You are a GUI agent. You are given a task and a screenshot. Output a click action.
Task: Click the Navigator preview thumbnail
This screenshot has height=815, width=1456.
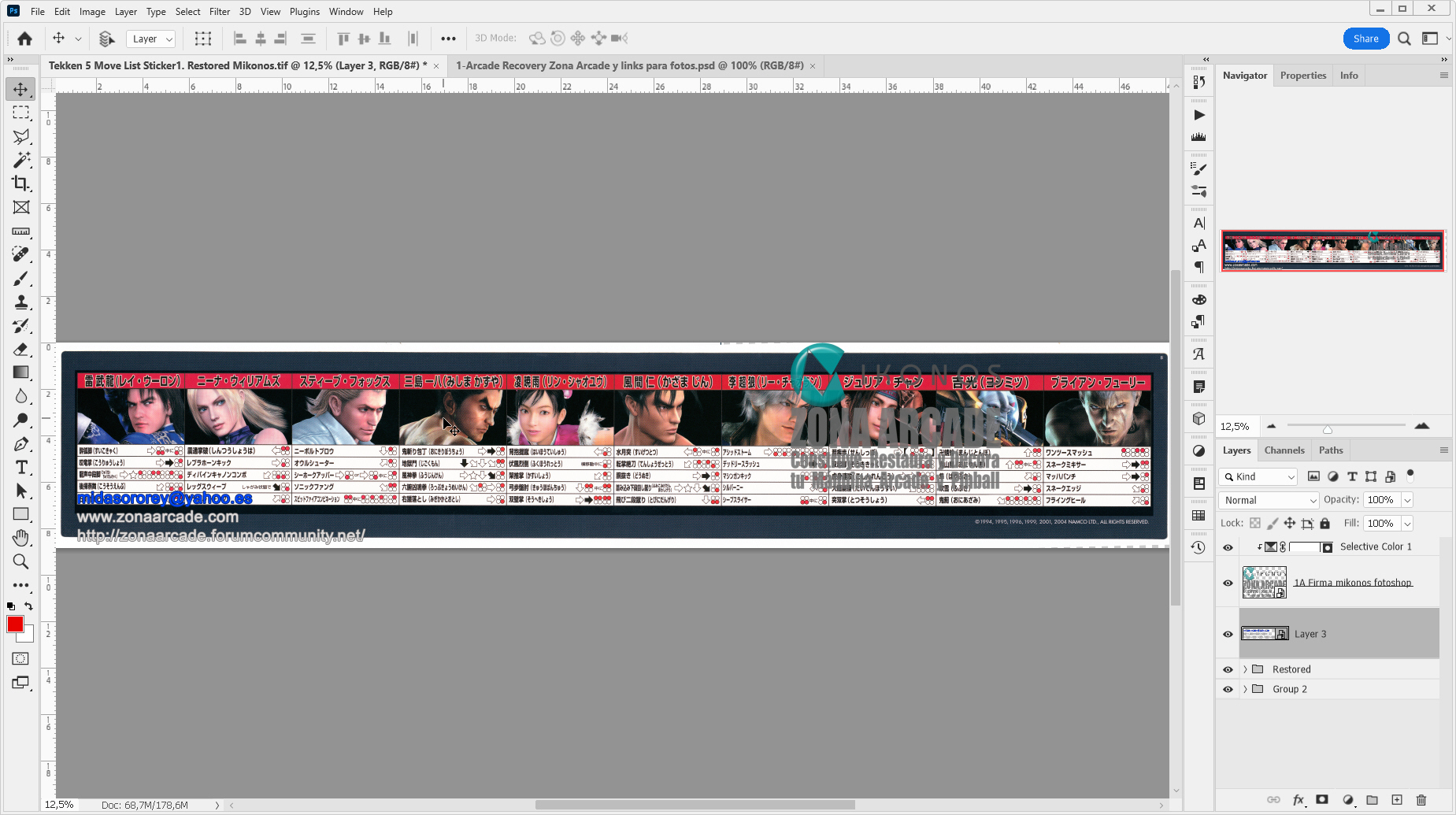click(x=1332, y=250)
